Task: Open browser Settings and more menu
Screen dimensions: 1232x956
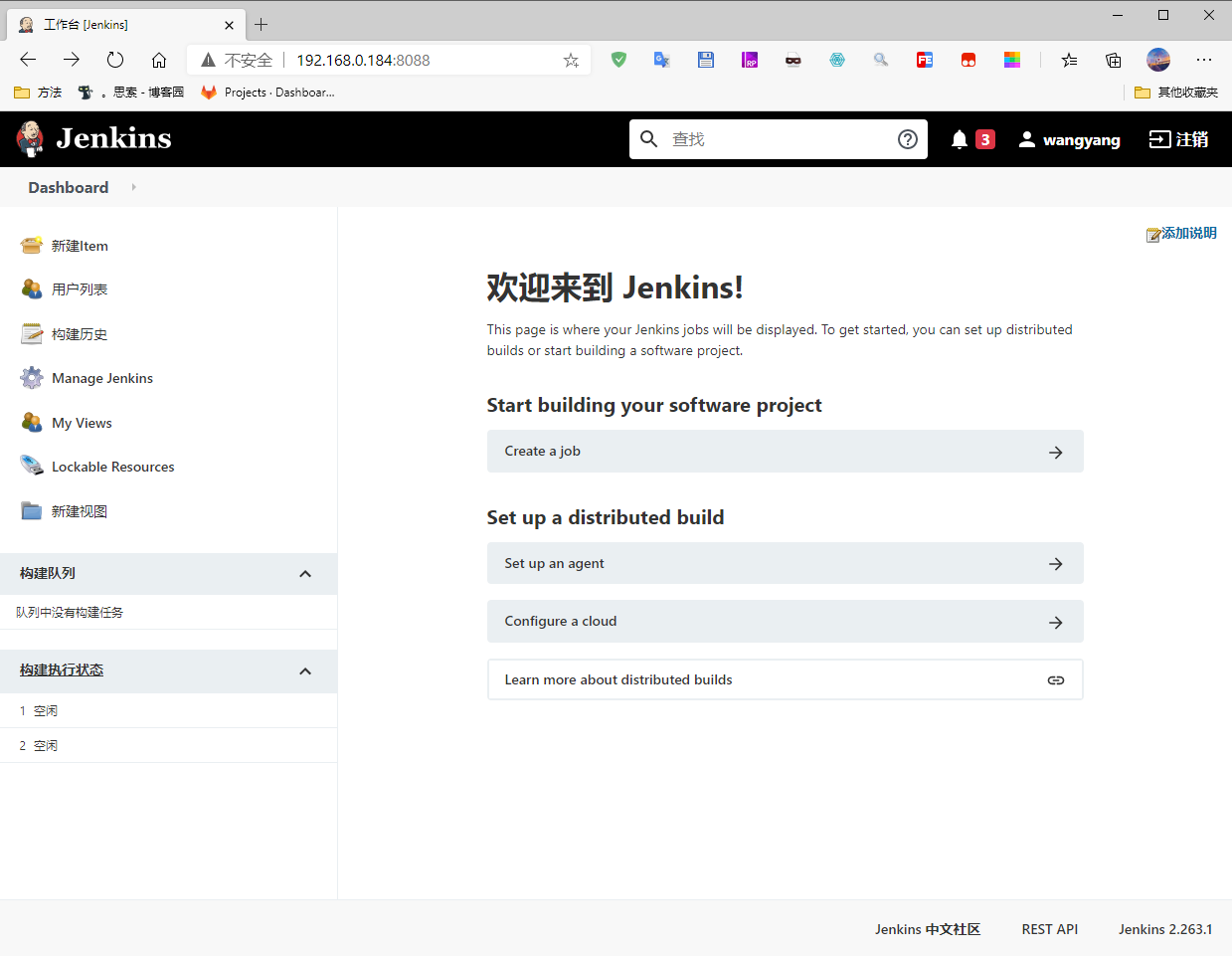Action: click(1204, 60)
